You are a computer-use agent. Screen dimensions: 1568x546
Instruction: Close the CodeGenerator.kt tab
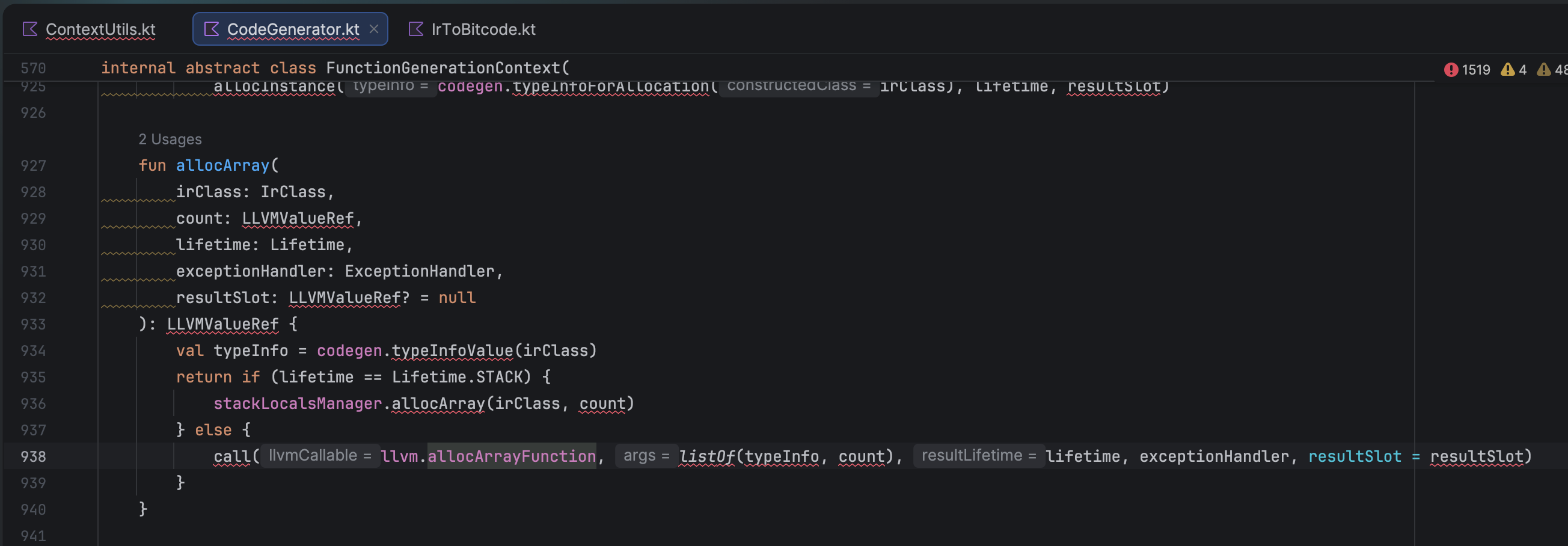coord(375,29)
